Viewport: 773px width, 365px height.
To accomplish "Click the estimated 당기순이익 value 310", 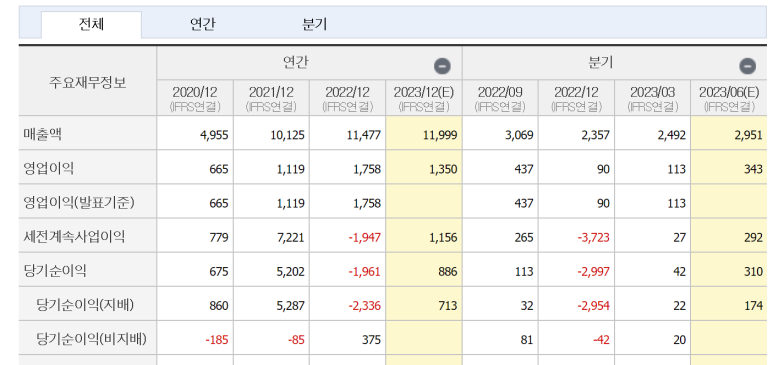I will coord(754,272).
